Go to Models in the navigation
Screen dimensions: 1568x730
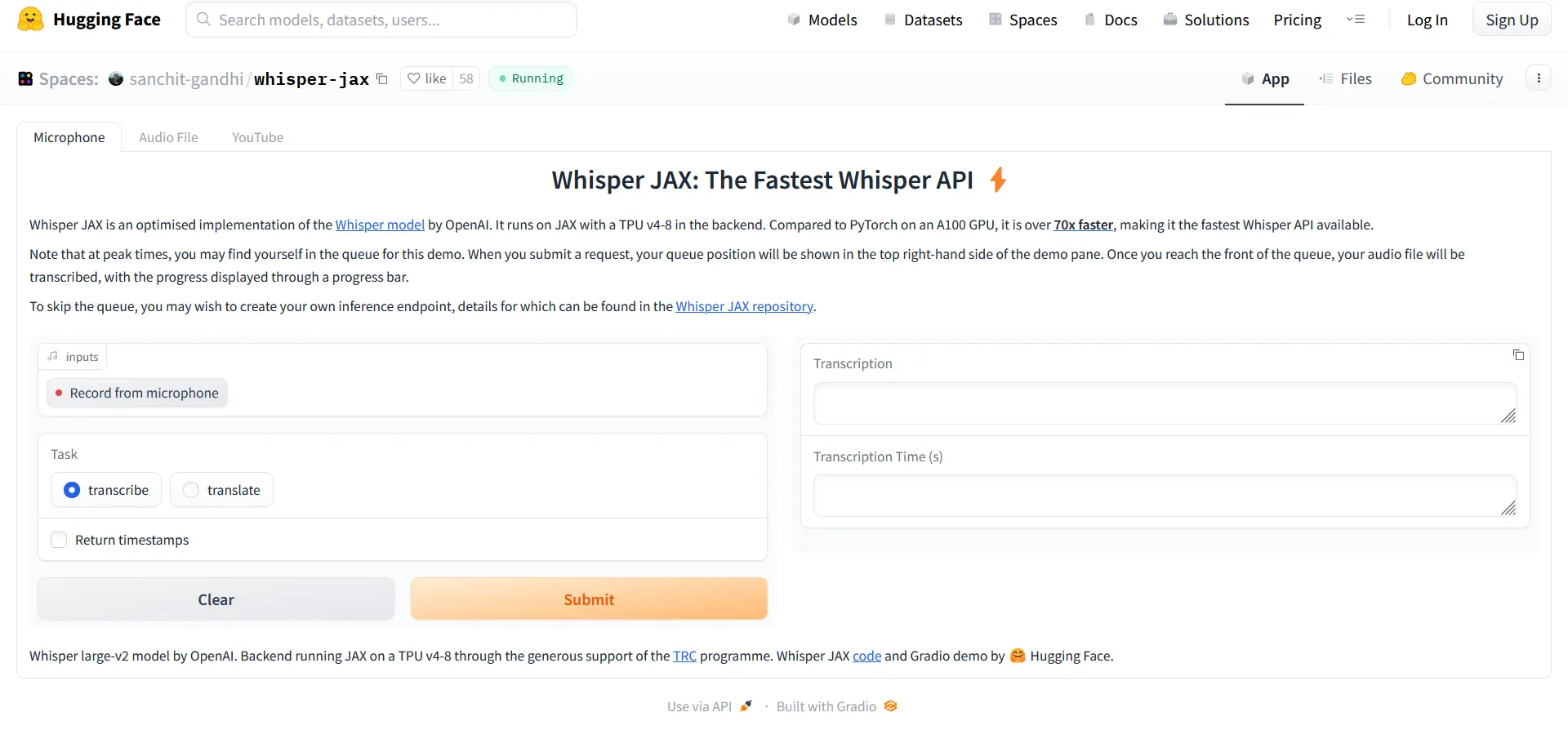(x=822, y=20)
